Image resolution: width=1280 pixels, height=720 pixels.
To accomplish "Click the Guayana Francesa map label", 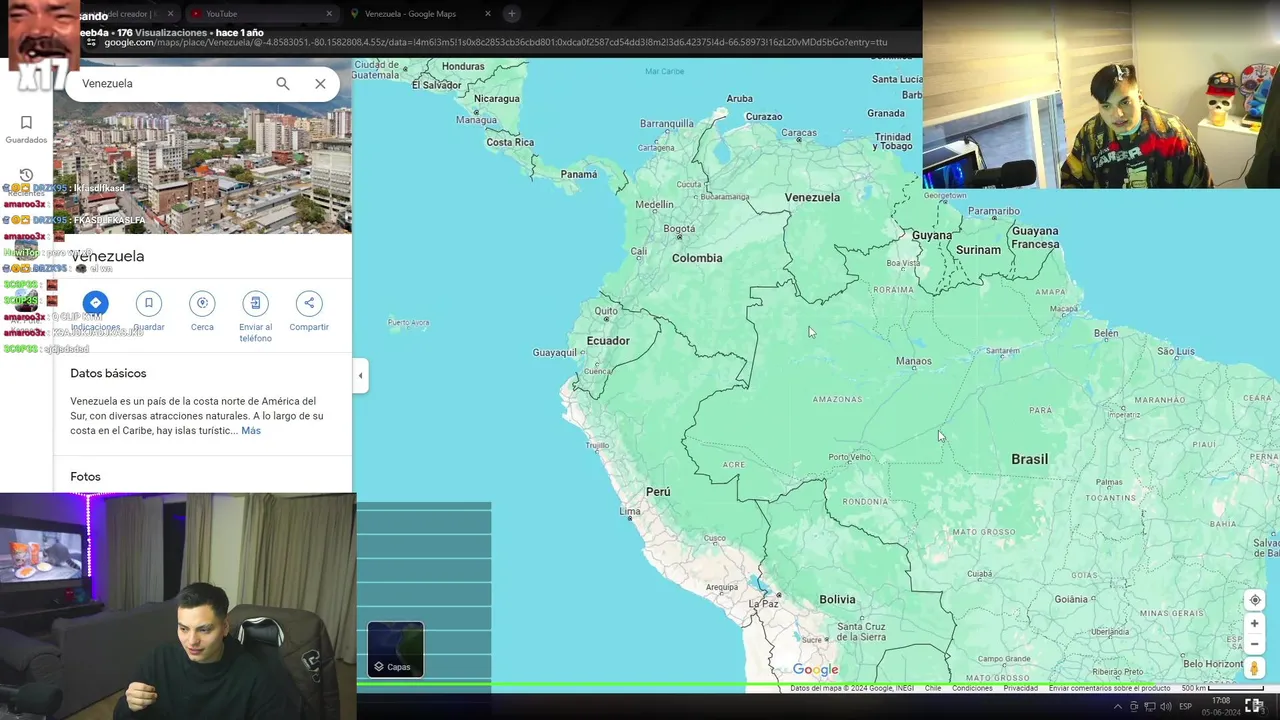I will click(1035, 238).
